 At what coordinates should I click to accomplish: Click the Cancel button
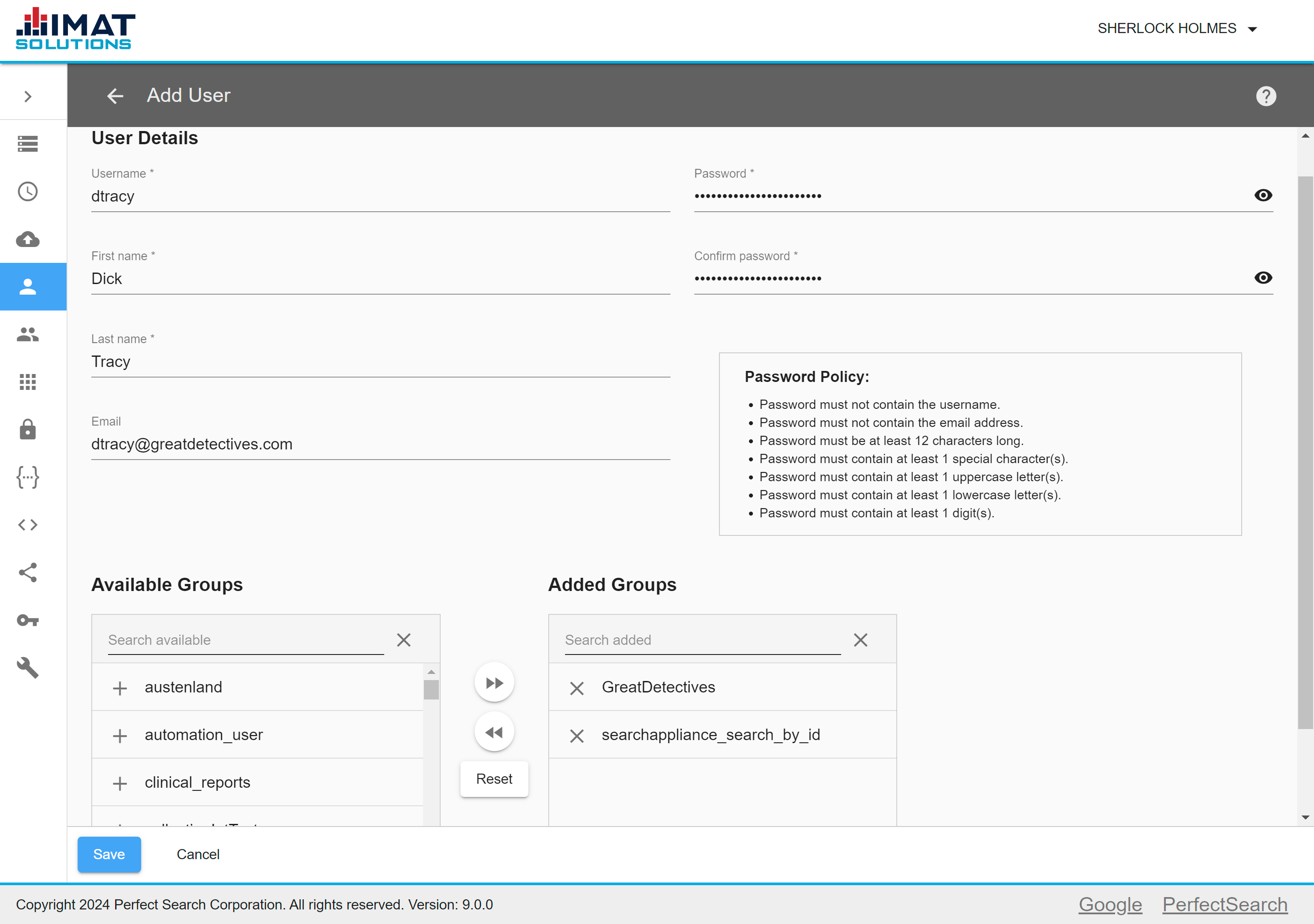198,854
